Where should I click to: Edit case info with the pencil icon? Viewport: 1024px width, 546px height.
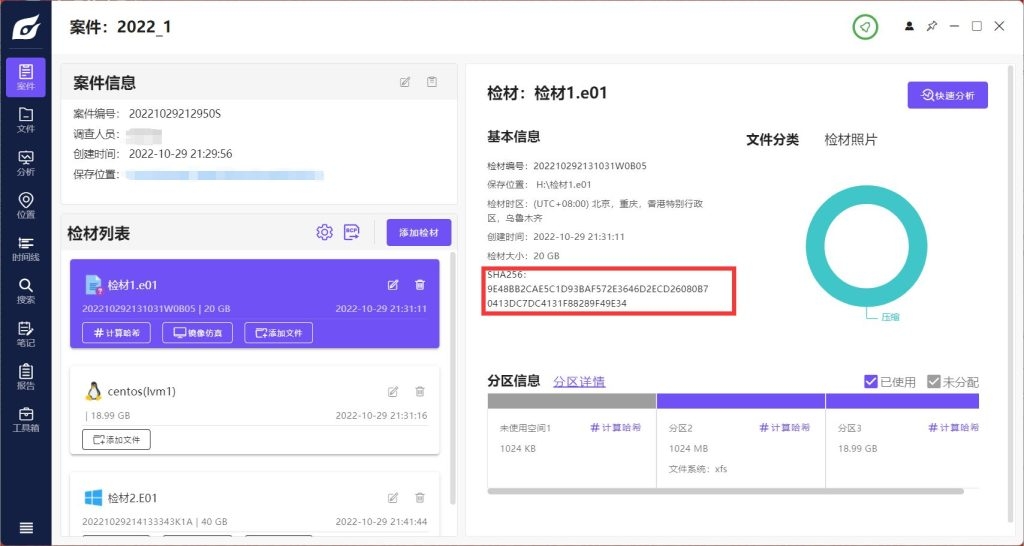pos(405,82)
